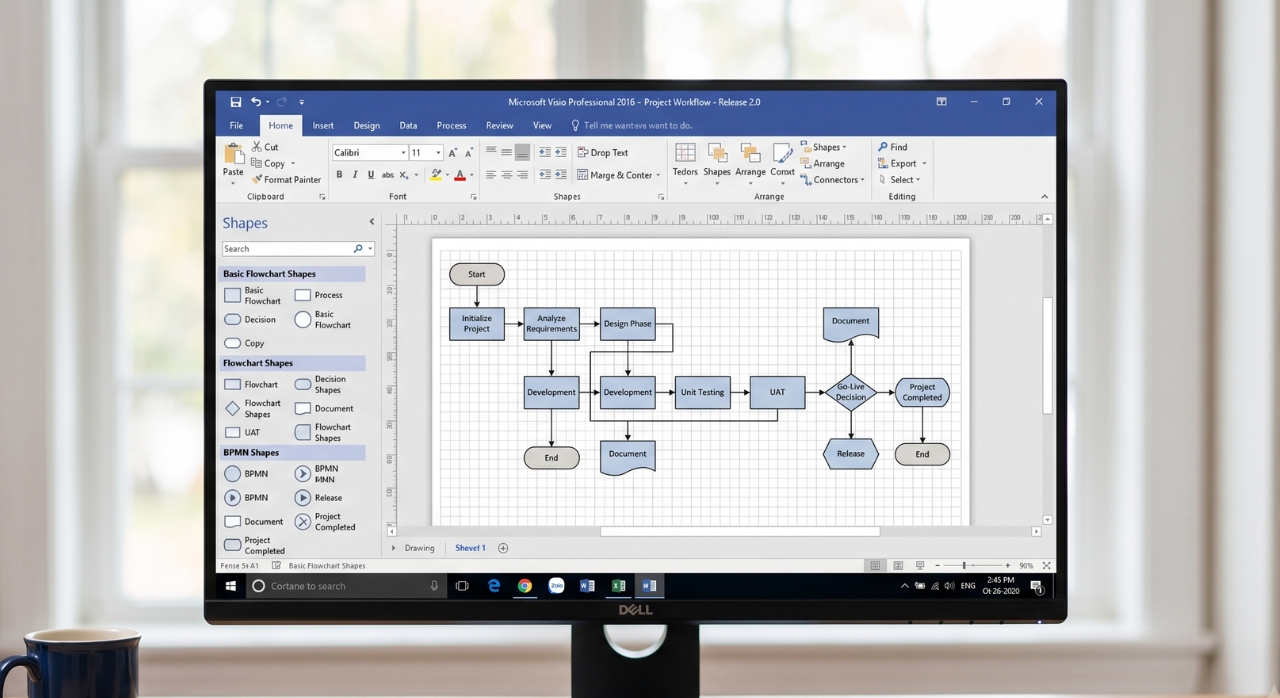
Task: Click fit page to window icon
Action: (x=1046, y=566)
